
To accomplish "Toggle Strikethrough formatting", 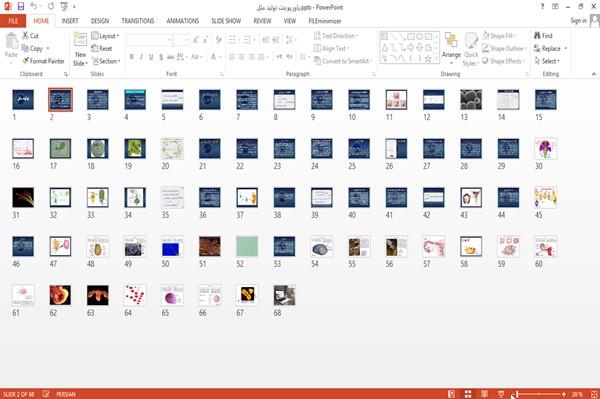I will tap(170, 57).
